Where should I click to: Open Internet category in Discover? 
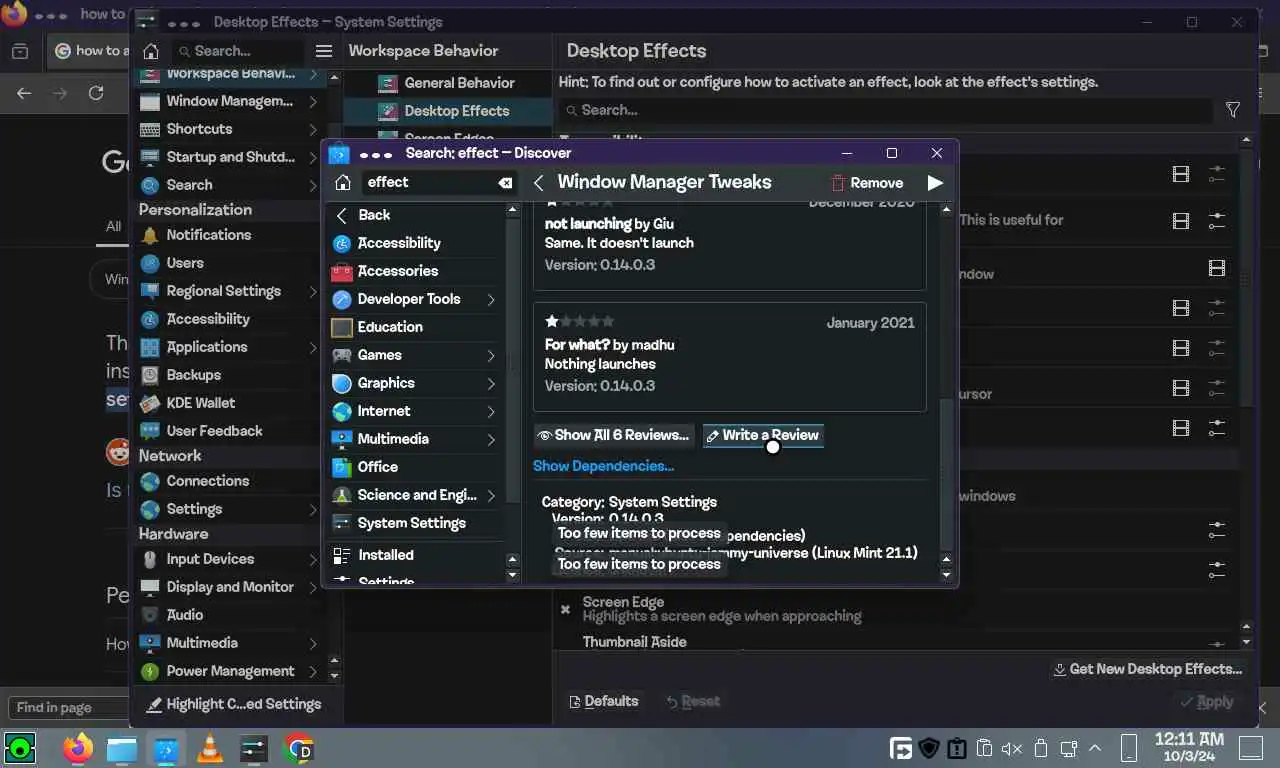pos(384,411)
